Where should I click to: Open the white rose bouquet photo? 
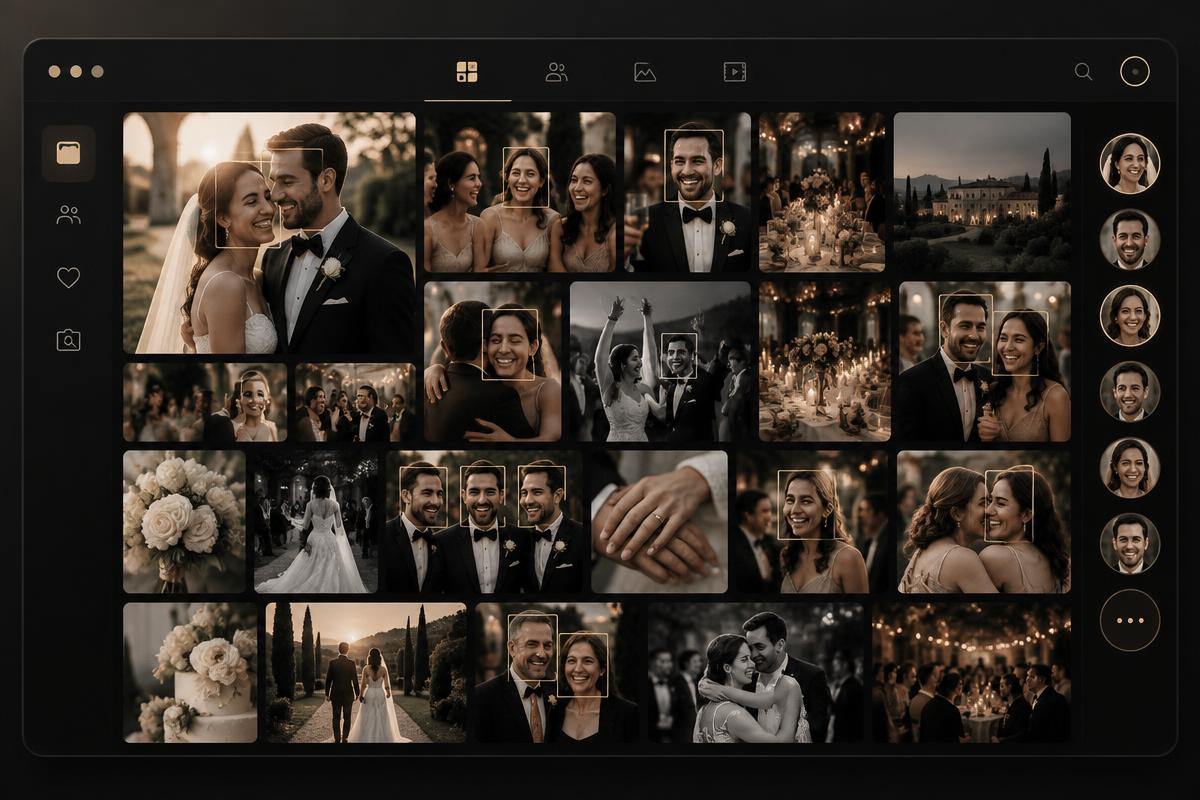coord(184,521)
